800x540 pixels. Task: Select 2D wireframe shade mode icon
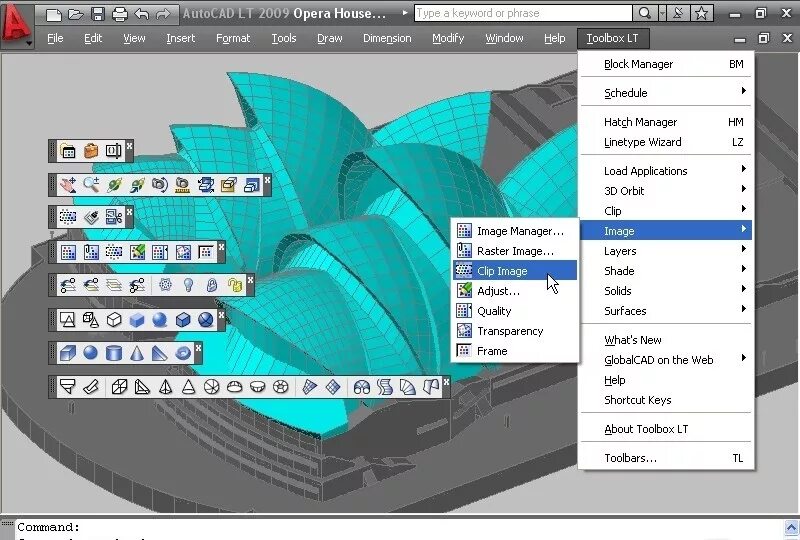[x=68, y=320]
